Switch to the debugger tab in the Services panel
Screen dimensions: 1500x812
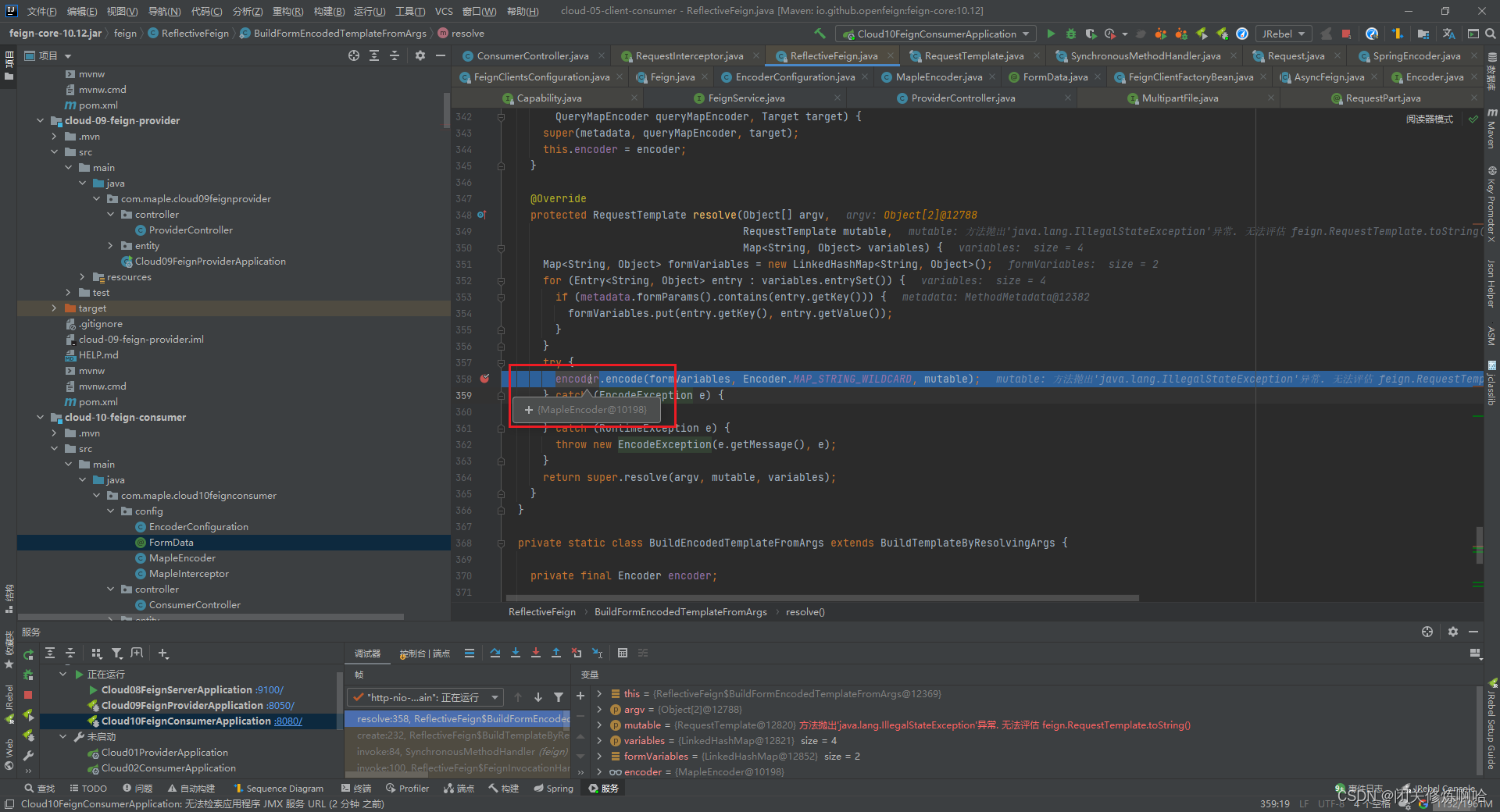[x=367, y=654]
